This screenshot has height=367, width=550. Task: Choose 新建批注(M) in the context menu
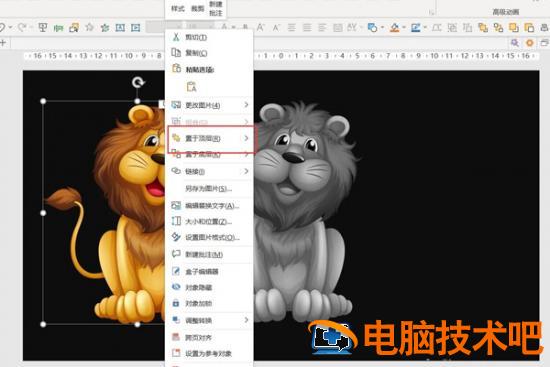coord(209,254)
